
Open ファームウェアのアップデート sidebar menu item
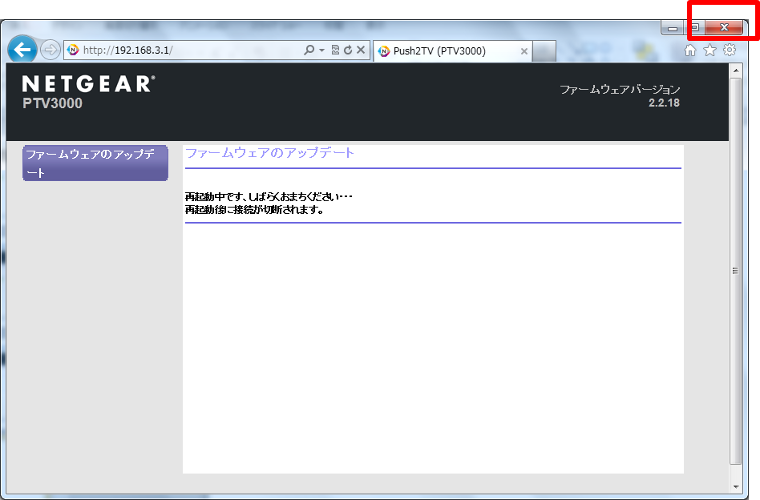click(x=95, y=163)
